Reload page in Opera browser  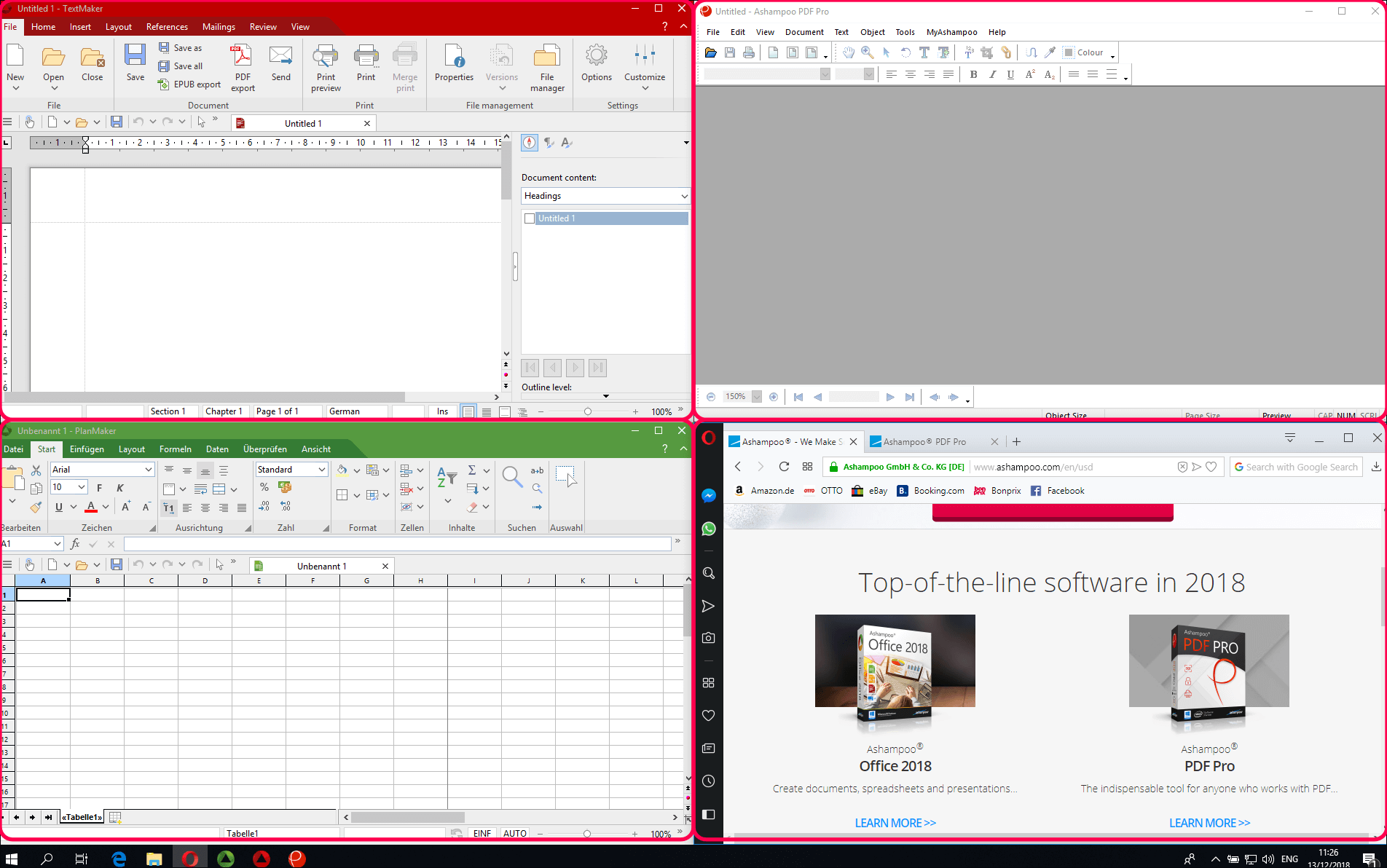tap(784, 467)
